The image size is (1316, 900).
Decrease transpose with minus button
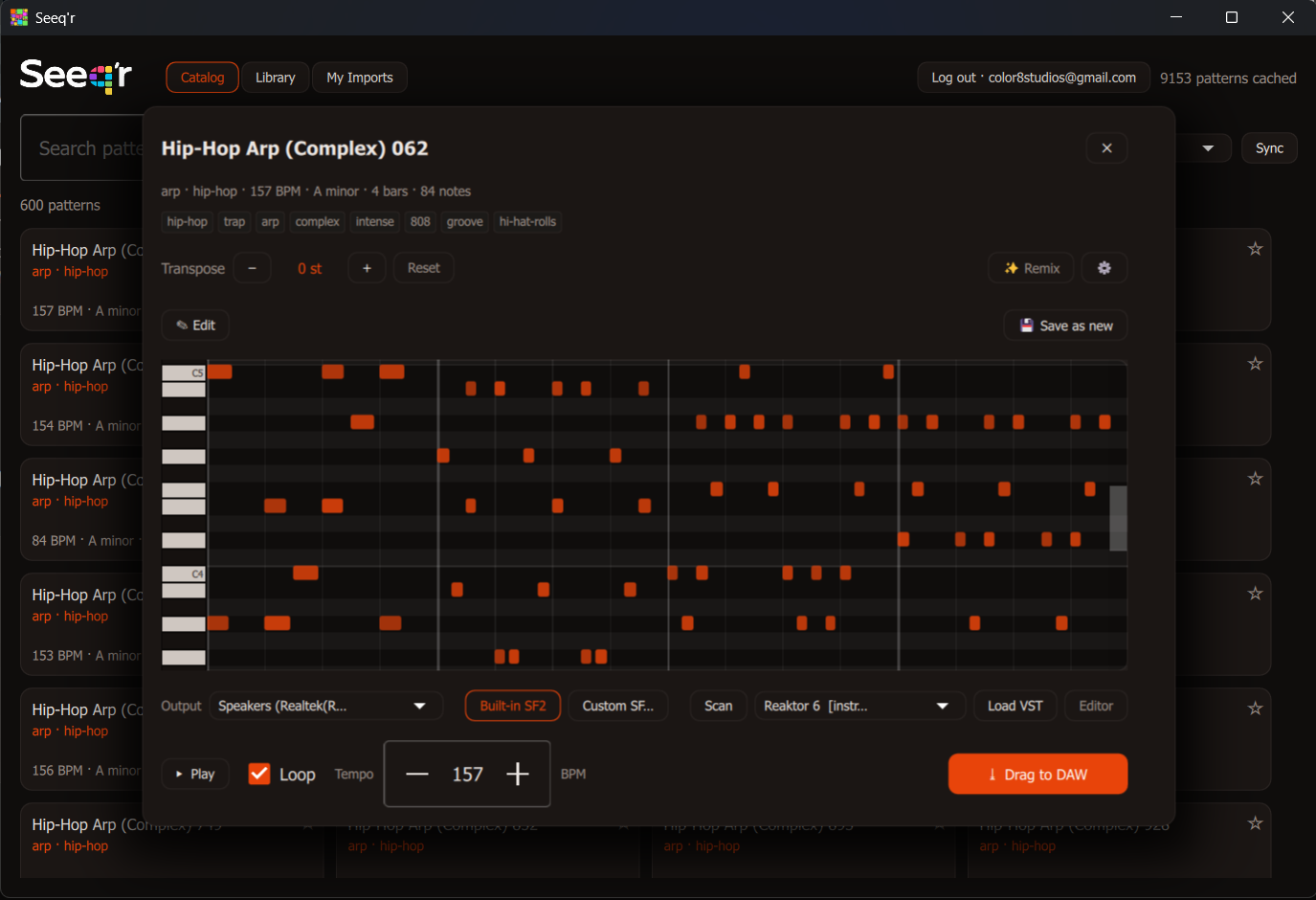tap(253, 268)
